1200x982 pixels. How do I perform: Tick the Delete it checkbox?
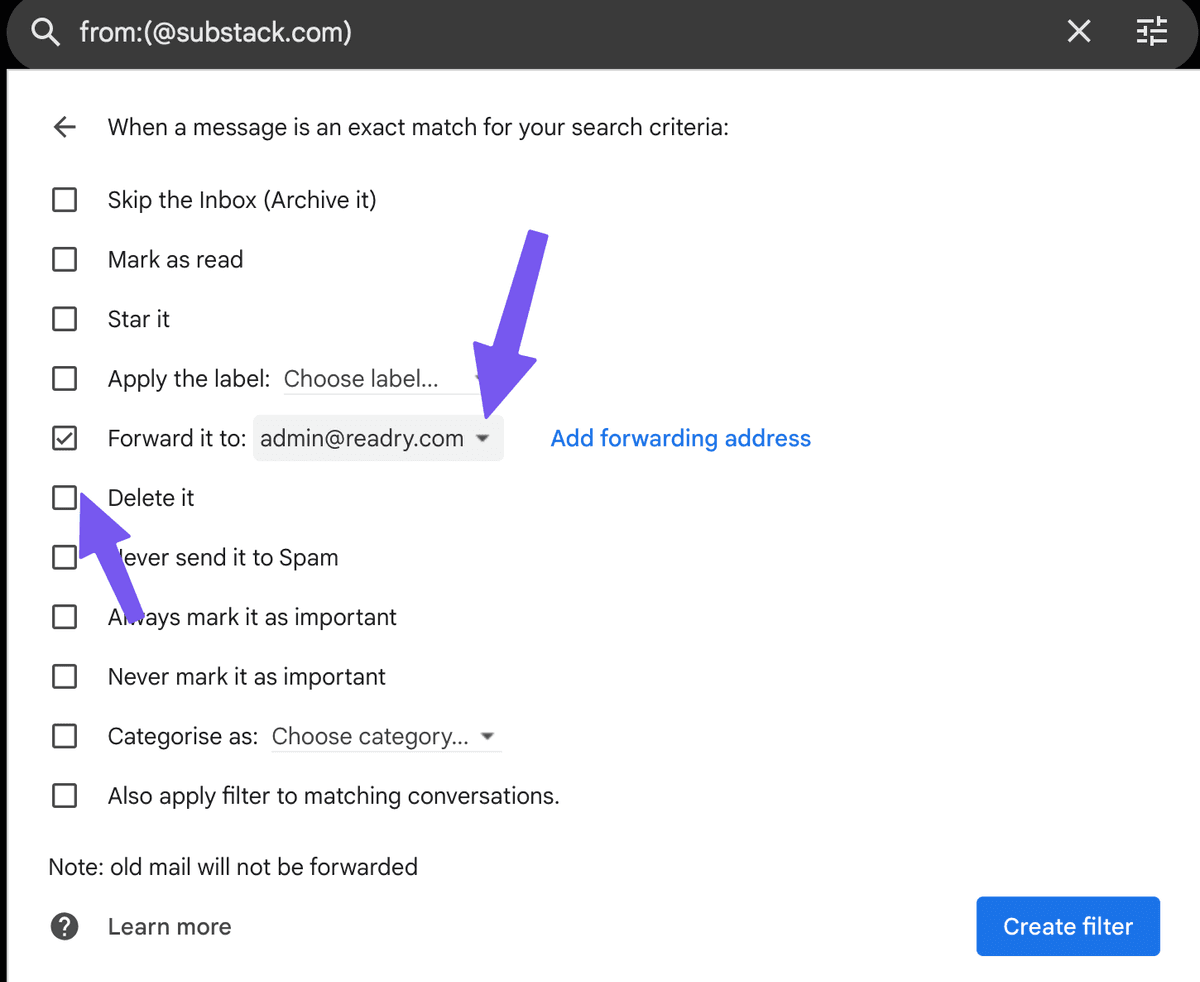tap(64, 498)
